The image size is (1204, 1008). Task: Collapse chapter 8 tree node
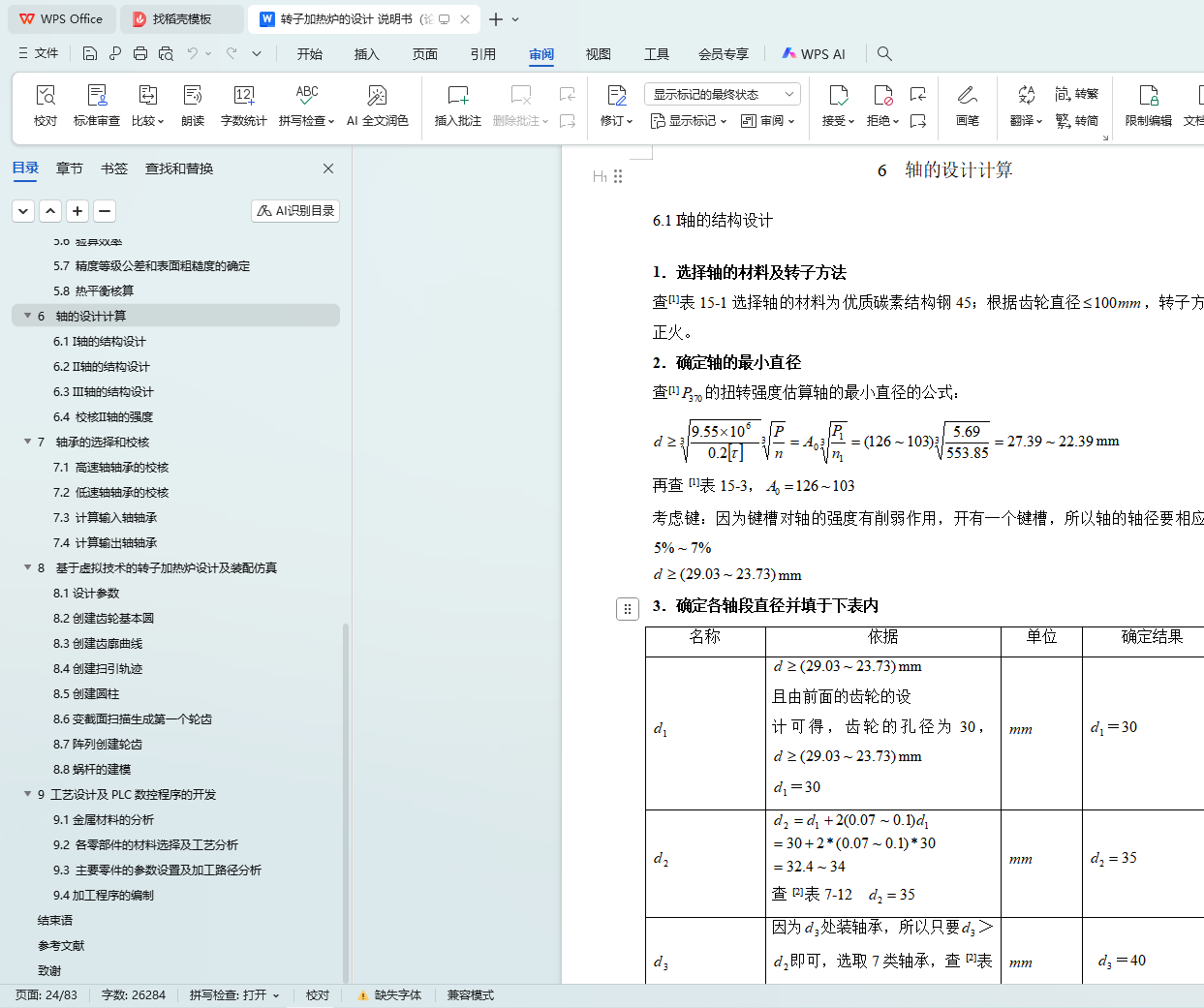[27, 567]
